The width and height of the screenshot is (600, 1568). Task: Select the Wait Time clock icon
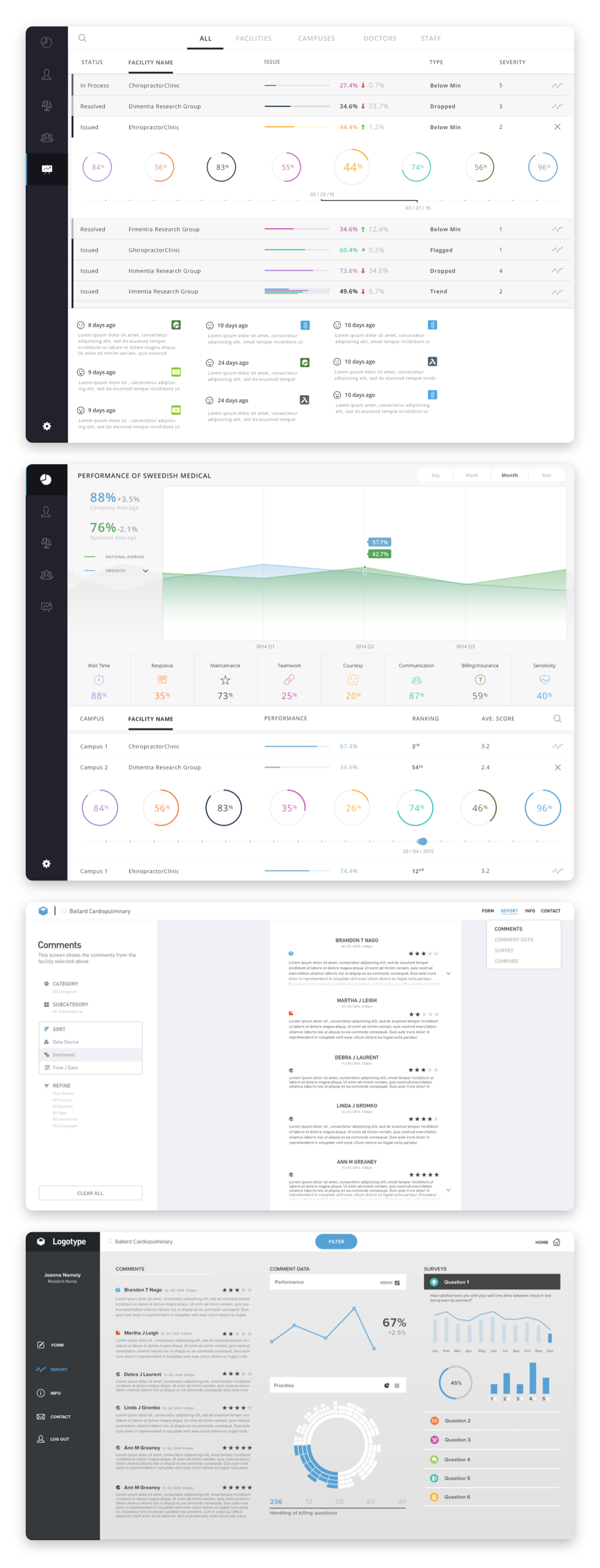(99, 680)
